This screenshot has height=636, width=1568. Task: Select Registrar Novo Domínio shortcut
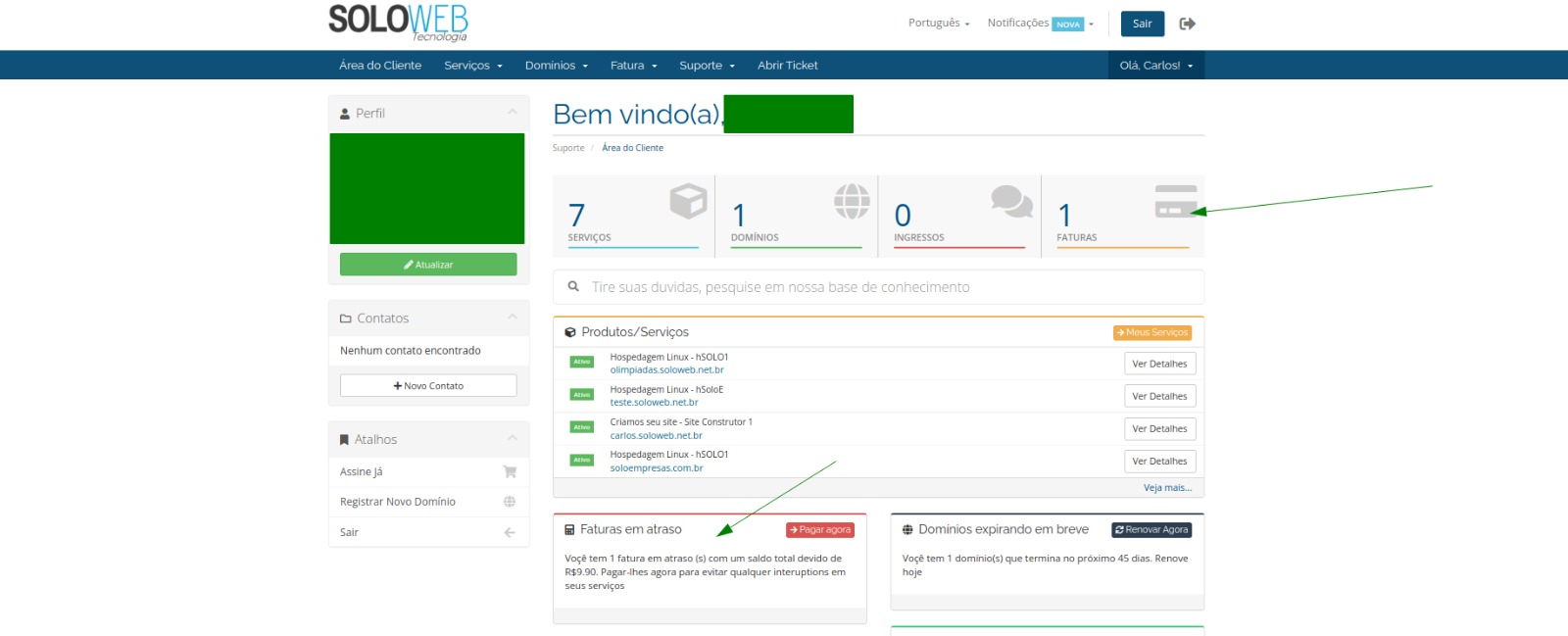point(428,502)
